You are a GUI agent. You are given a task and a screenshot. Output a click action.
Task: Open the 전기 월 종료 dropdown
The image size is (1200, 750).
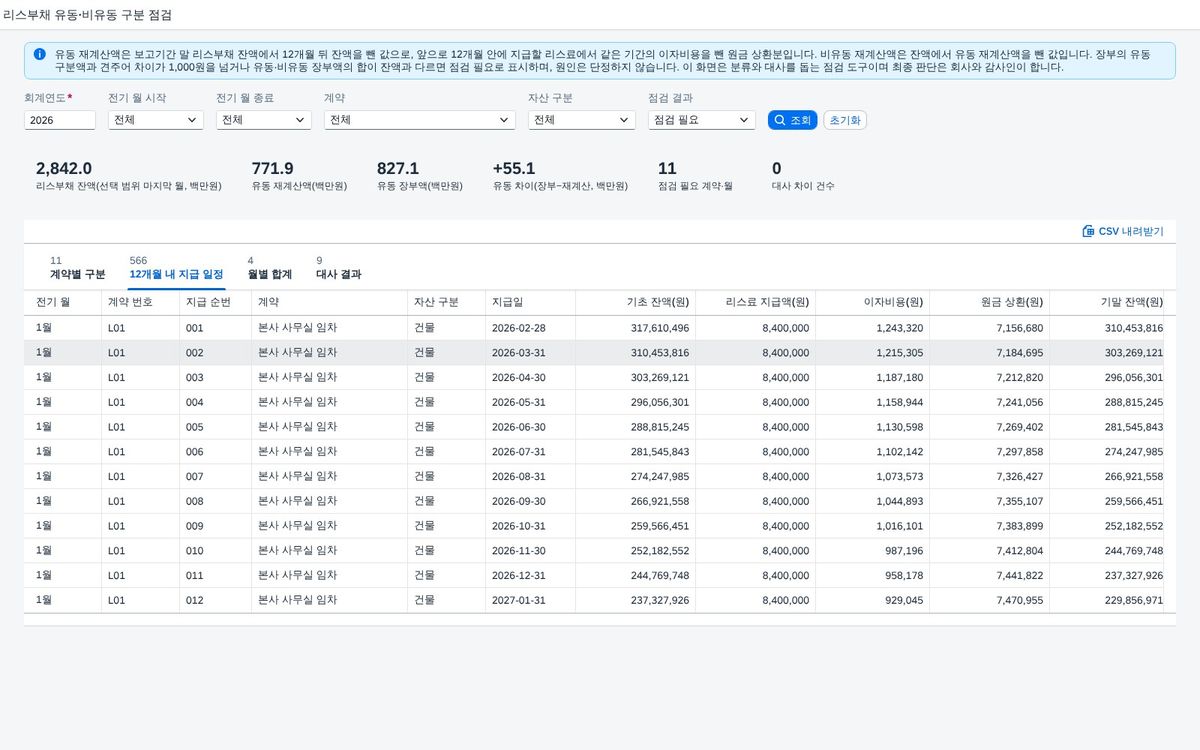(264, 120)
